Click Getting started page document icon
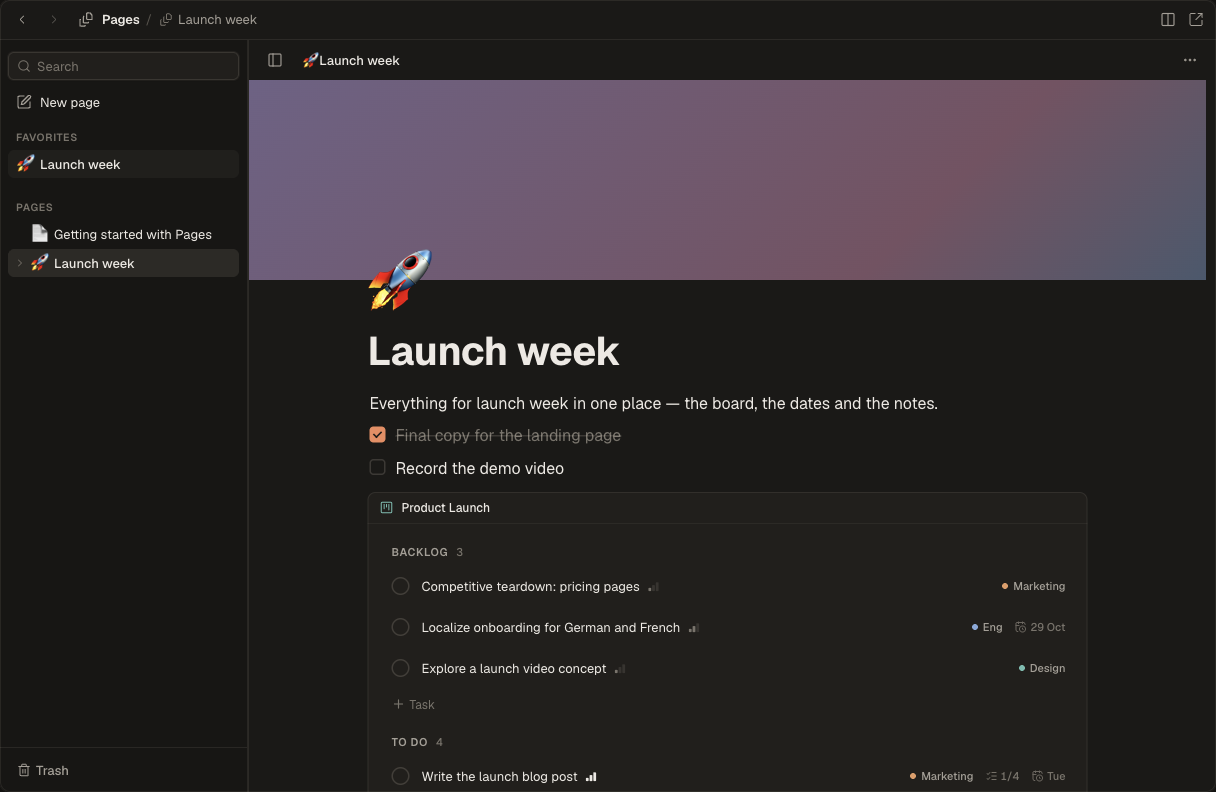The height and width of the screenshot is (792, 1216). coord(39,233)
